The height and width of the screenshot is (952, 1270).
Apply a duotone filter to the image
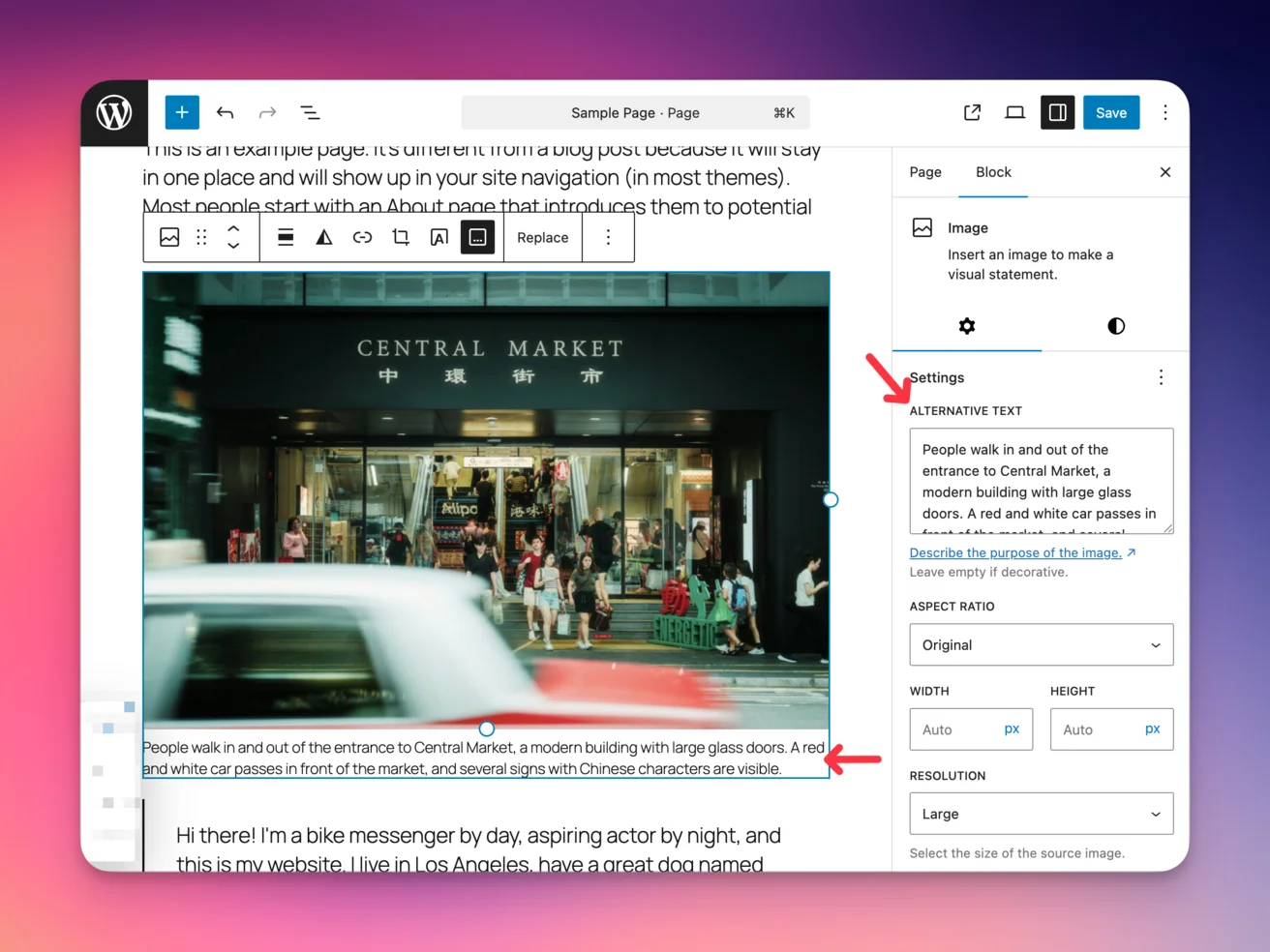tap(323, 237)
